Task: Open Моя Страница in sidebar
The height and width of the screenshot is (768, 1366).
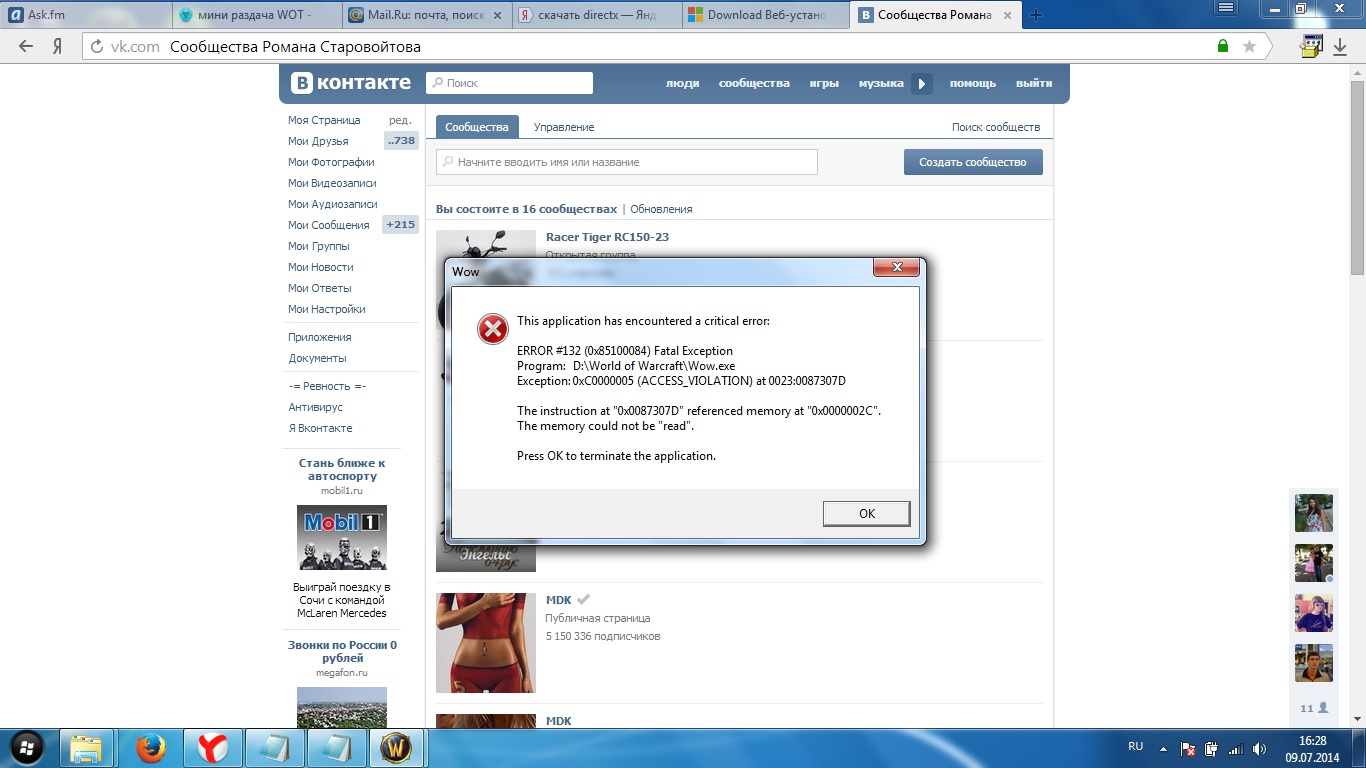Action: [x=324, y=120]
